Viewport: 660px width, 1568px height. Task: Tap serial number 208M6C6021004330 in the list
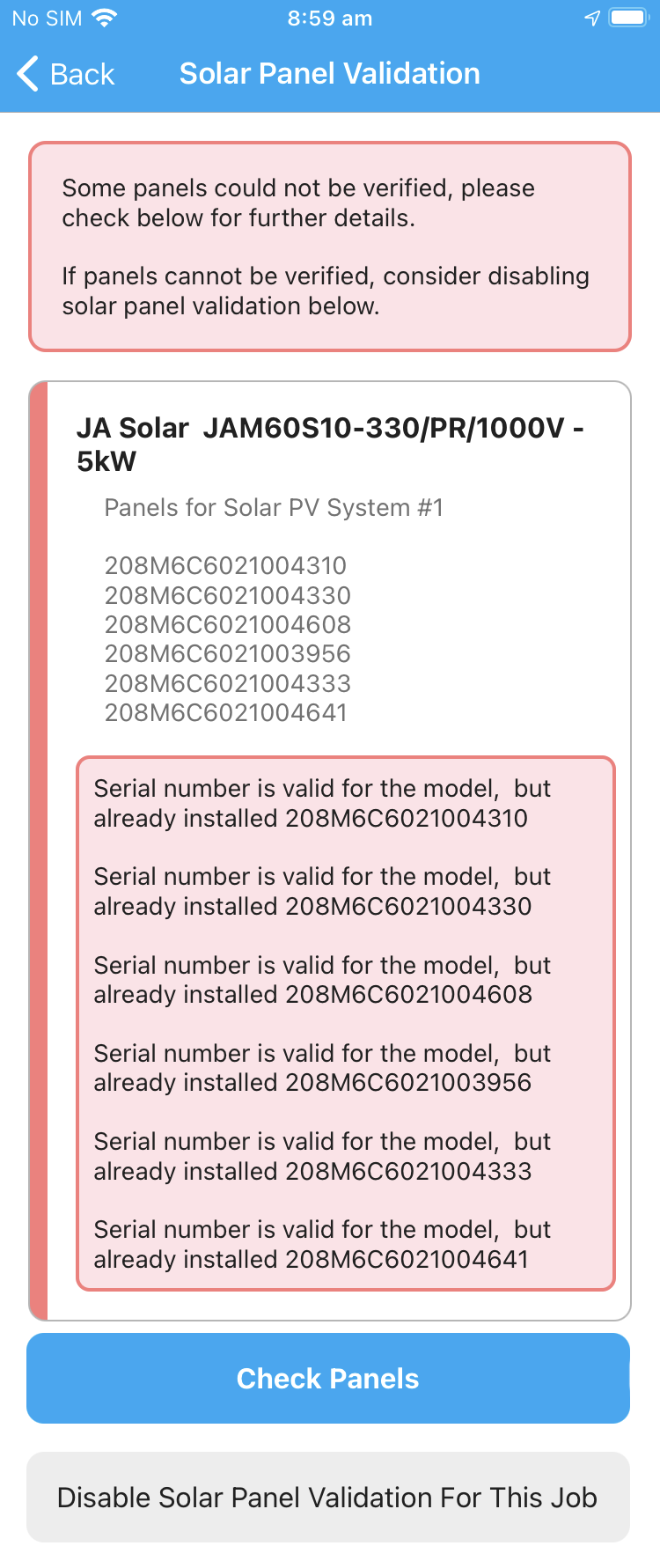click(x=227, y=595)
